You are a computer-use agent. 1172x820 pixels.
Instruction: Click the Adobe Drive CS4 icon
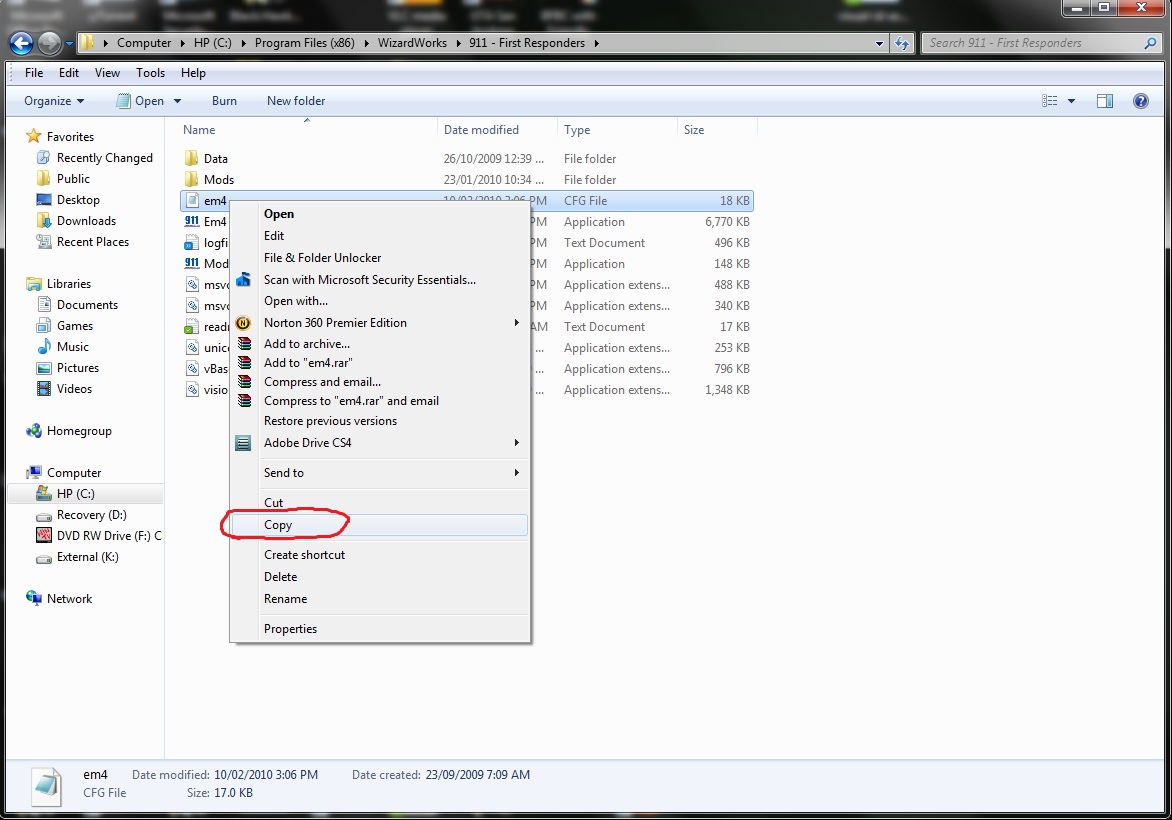click(x=243, y=443)
